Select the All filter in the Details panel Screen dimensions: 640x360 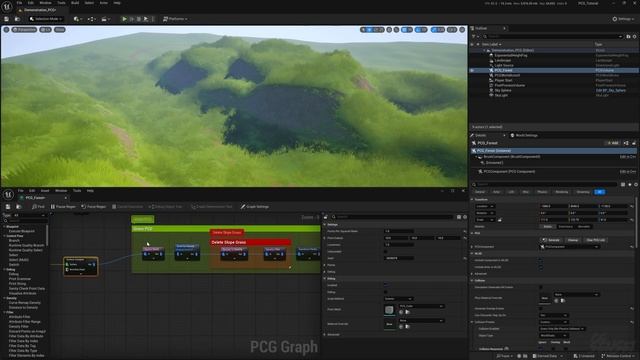tap(600, 192)
